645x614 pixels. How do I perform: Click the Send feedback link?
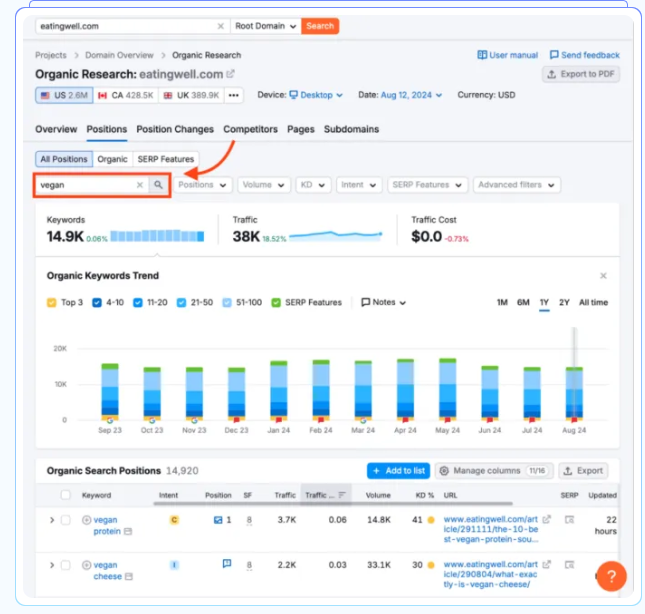tap(585, 55)
